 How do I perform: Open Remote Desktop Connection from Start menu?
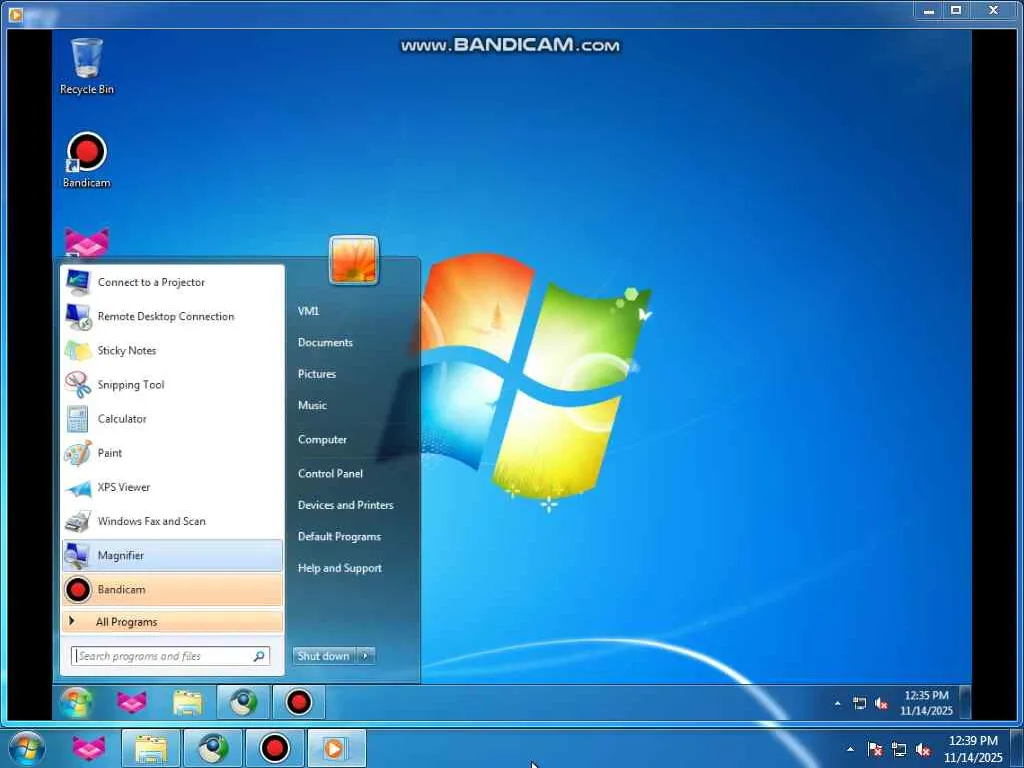(172, 316)
